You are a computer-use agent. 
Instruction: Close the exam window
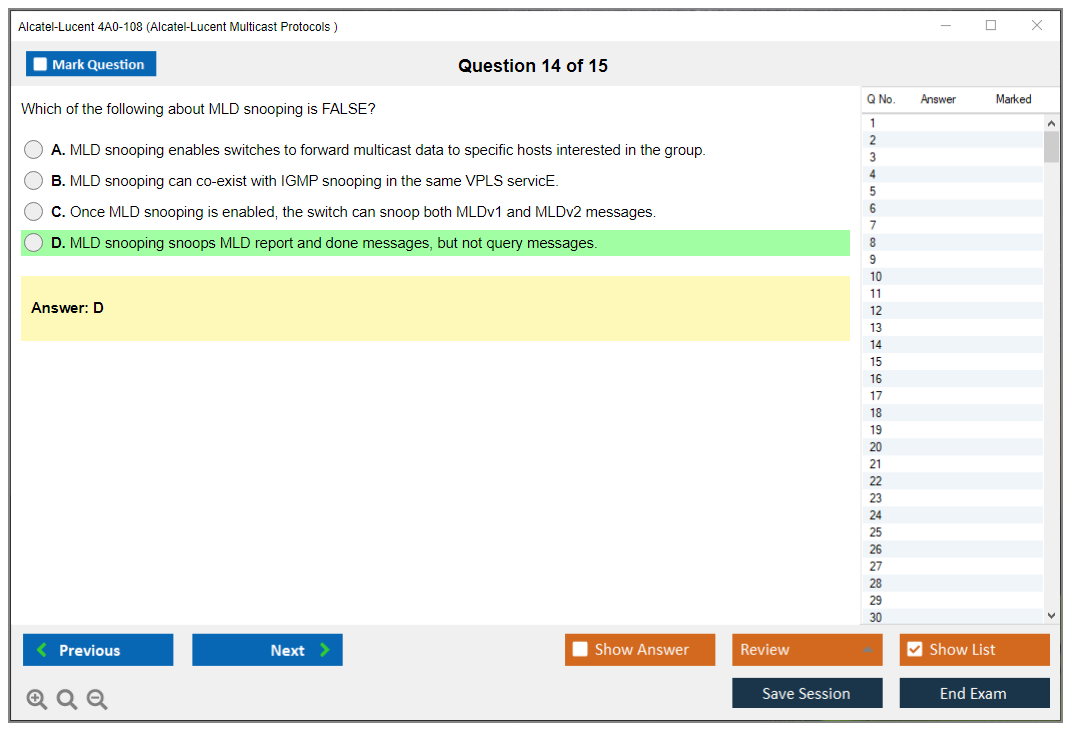point(1037,26)
